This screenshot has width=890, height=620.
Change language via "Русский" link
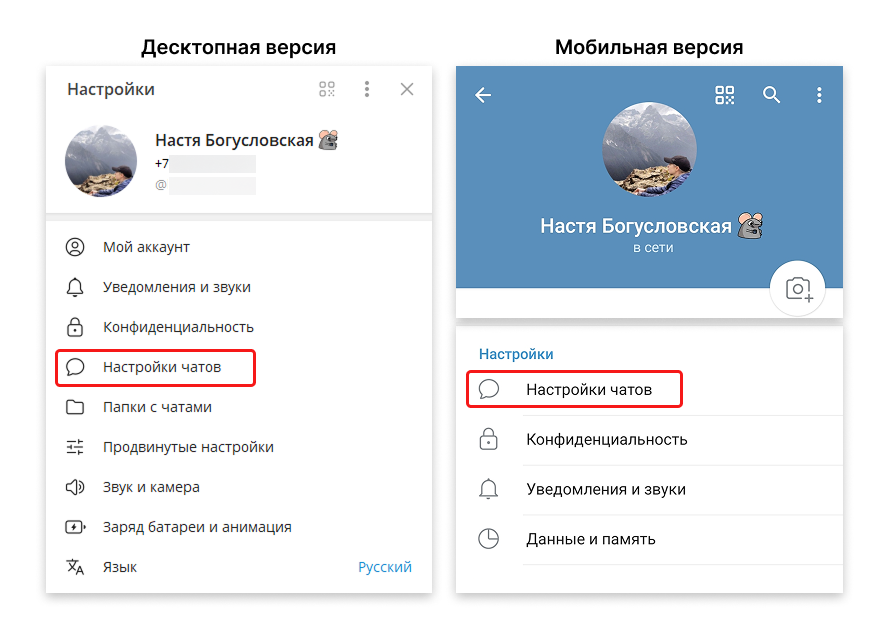point(385,567)
